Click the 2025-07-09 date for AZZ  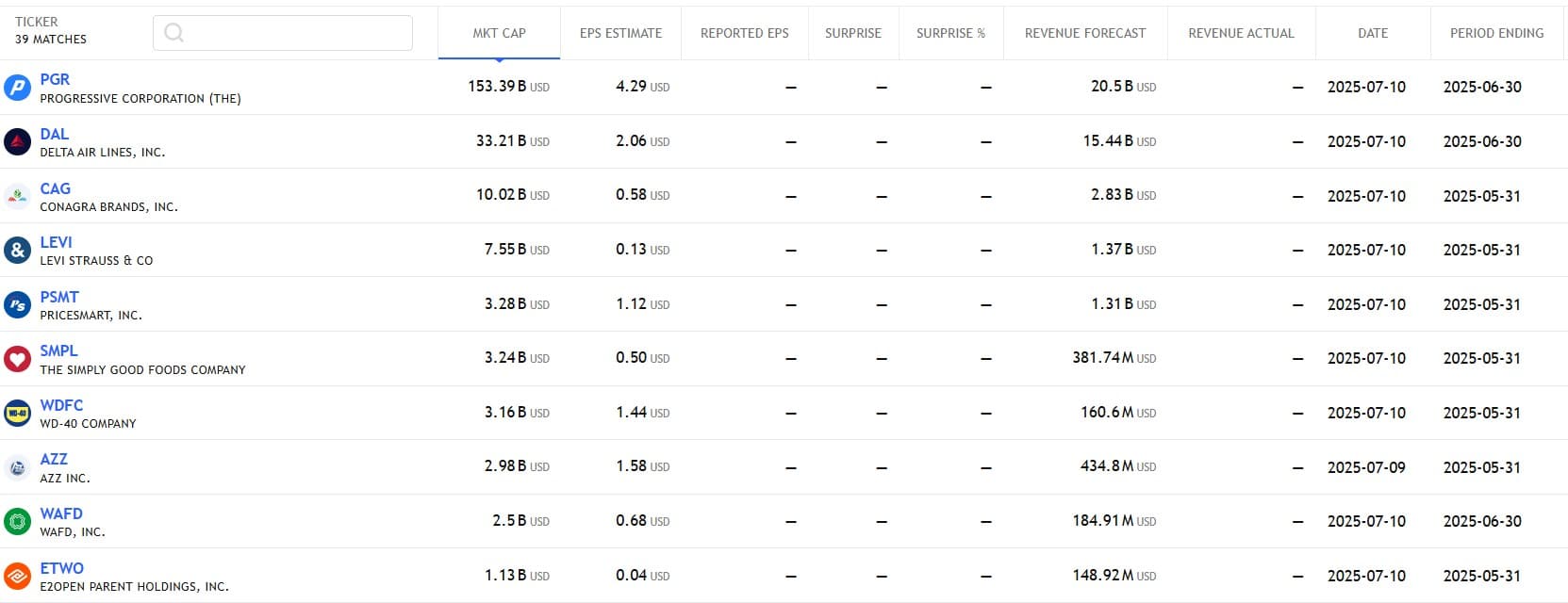[x=1366, y=467]
